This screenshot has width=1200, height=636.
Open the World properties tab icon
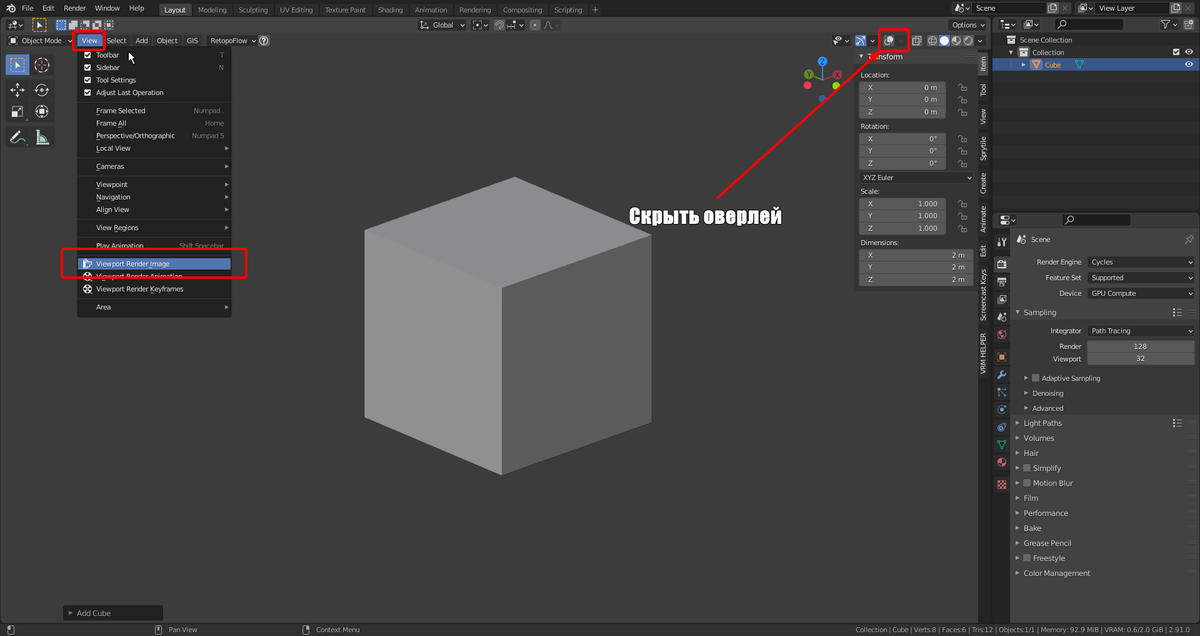coord(1002,335)
